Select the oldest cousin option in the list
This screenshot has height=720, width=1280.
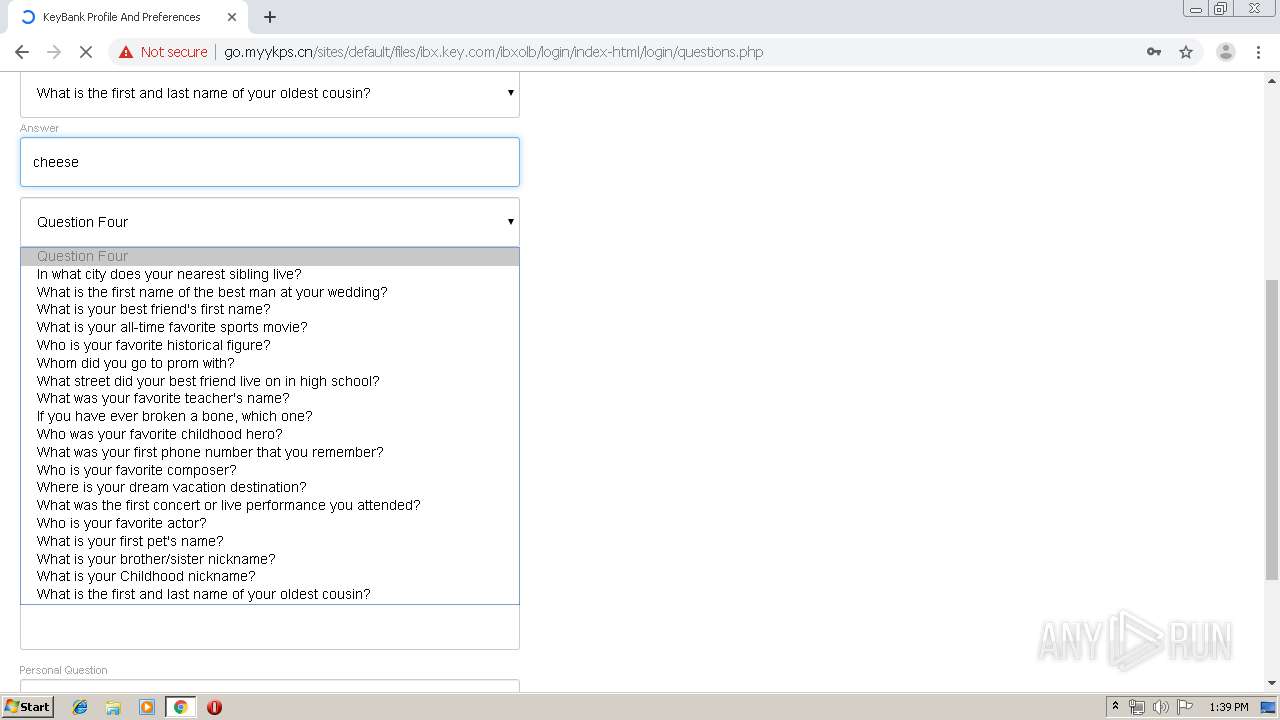[x=270, y=594]
